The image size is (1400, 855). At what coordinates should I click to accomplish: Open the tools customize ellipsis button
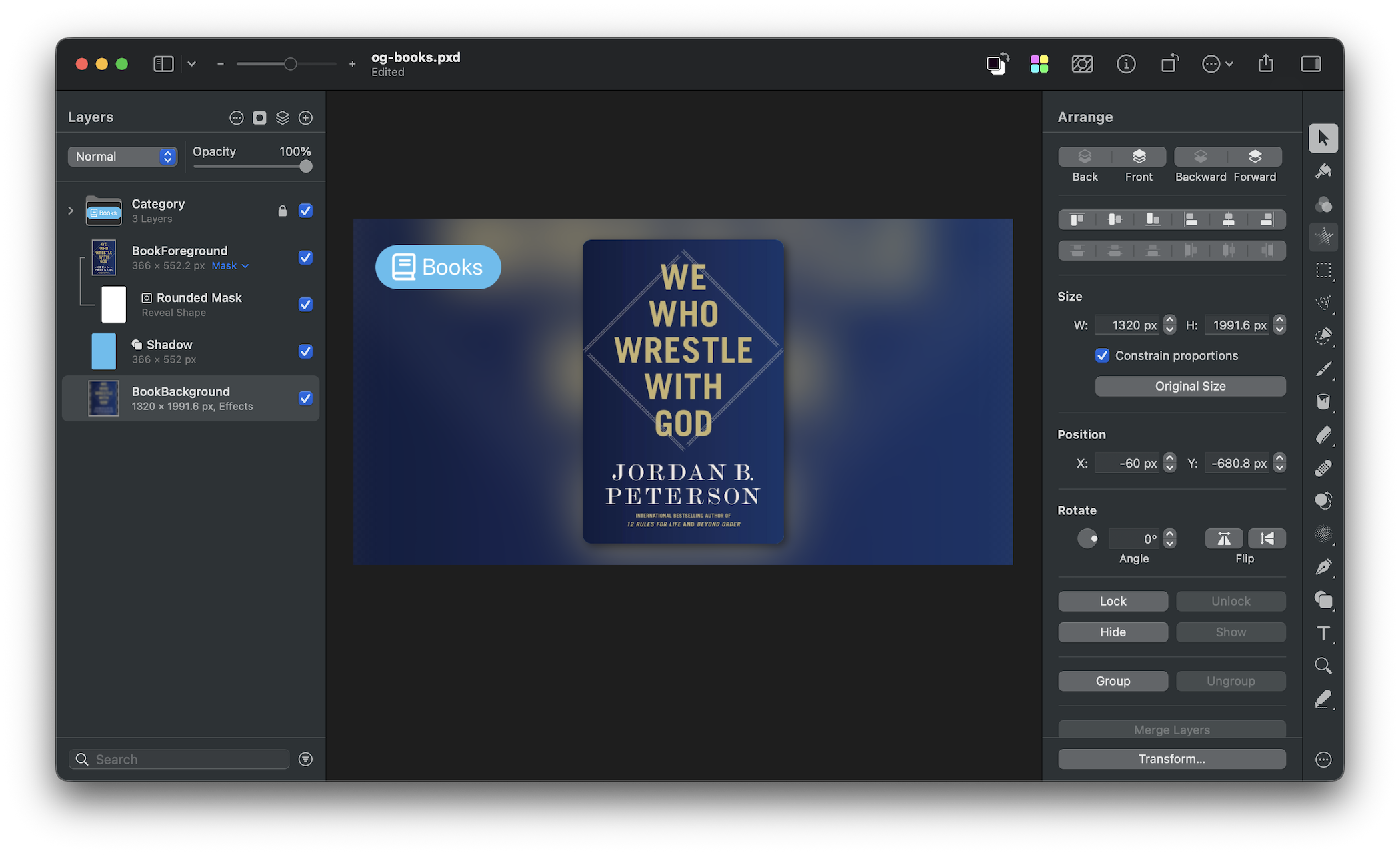(x=1323, y=759)
